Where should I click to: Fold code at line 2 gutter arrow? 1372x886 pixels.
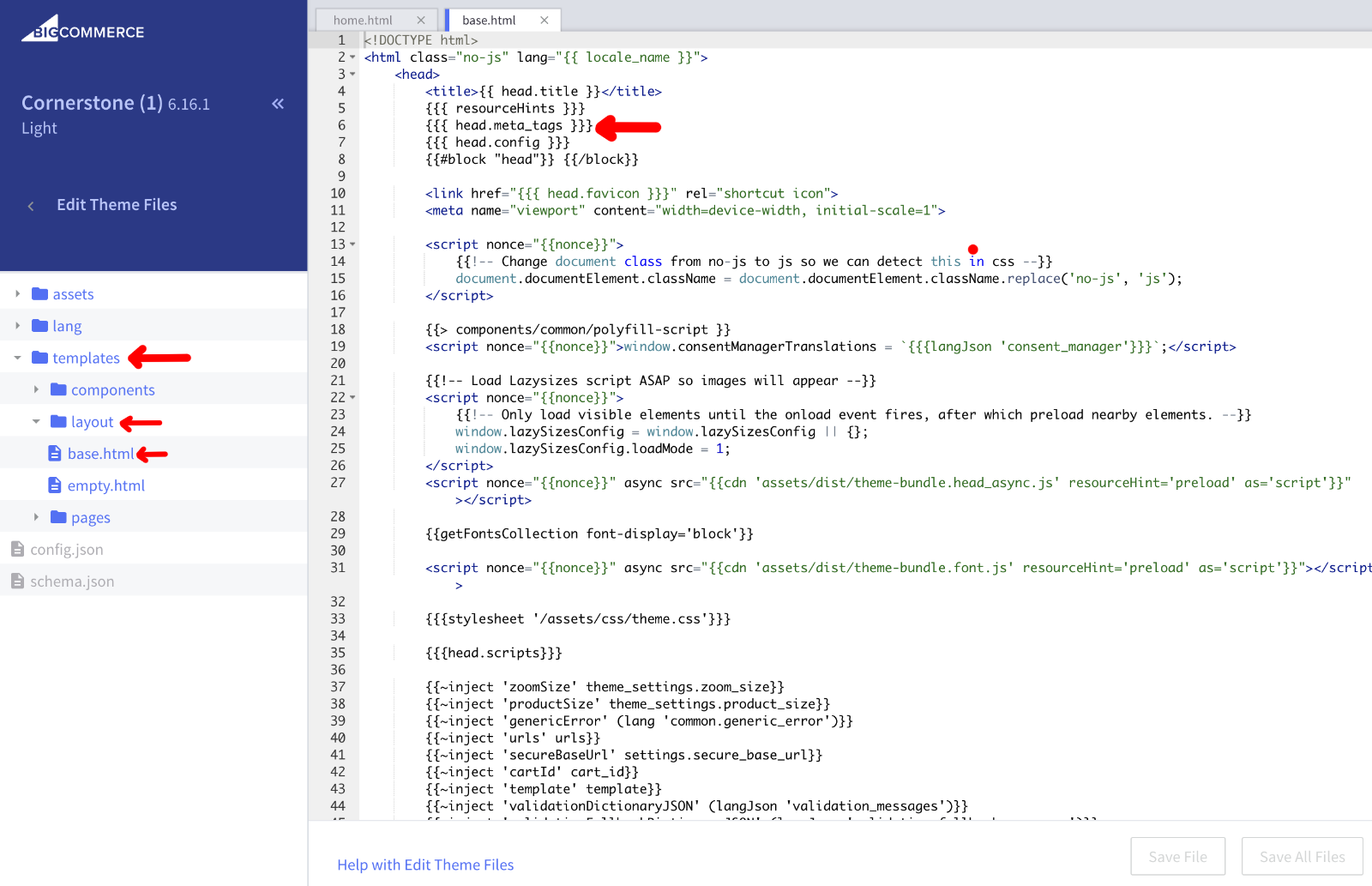[352, 57]
